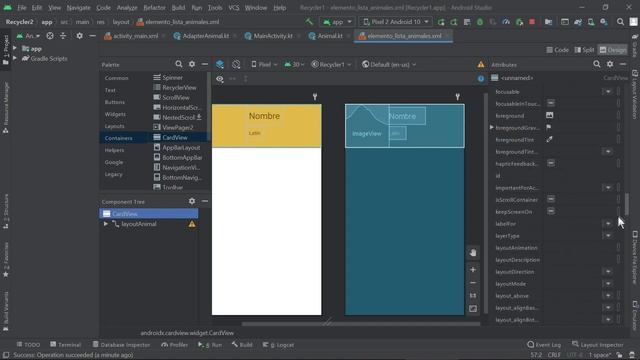The height and width of the screenshot is (360, 640).
Task: Zoom out on the design surface
Action: 473,283
